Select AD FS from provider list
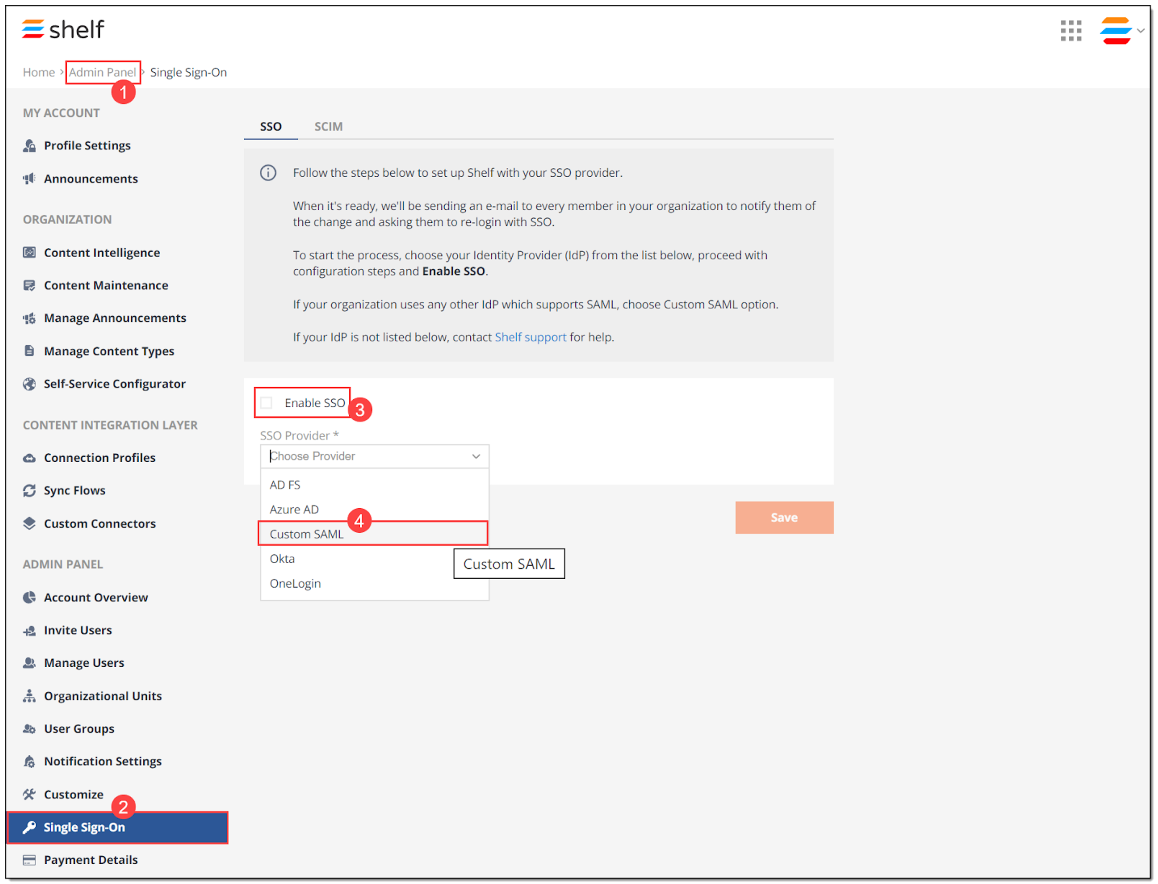This screenshot has height=884, width=1158. click(374, 485)
